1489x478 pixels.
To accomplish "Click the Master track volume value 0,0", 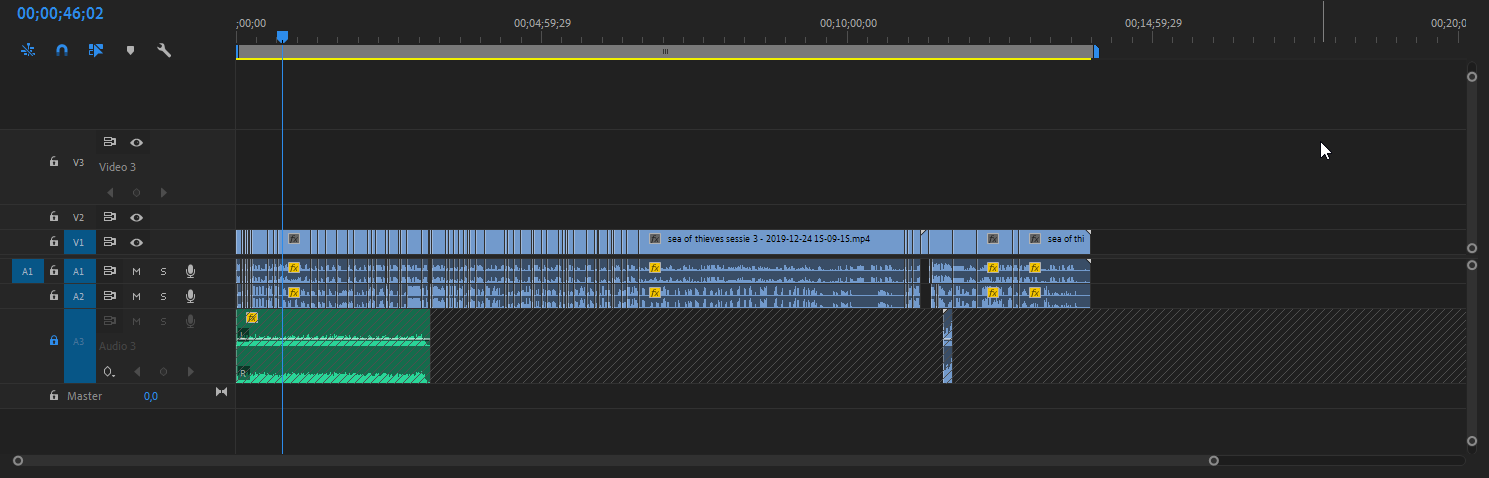I will 150,396.
